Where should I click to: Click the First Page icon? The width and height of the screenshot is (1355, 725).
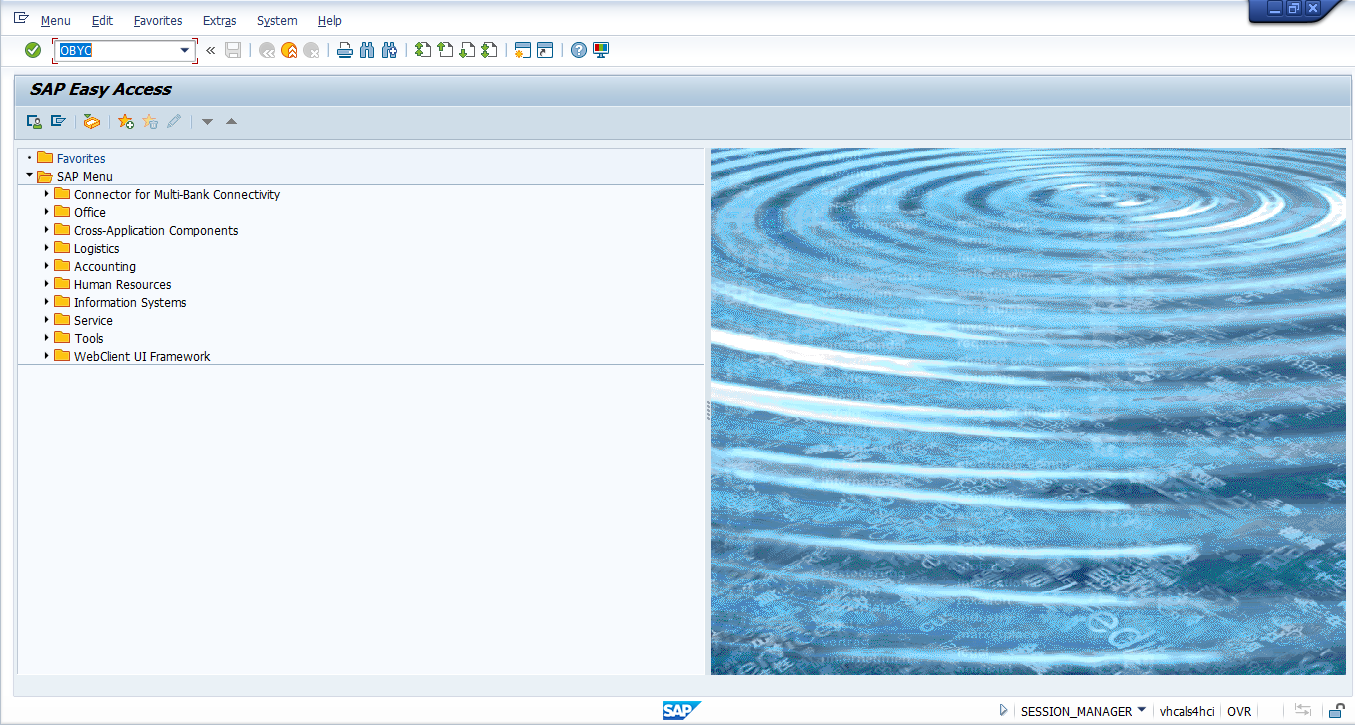tap(423, 50)
